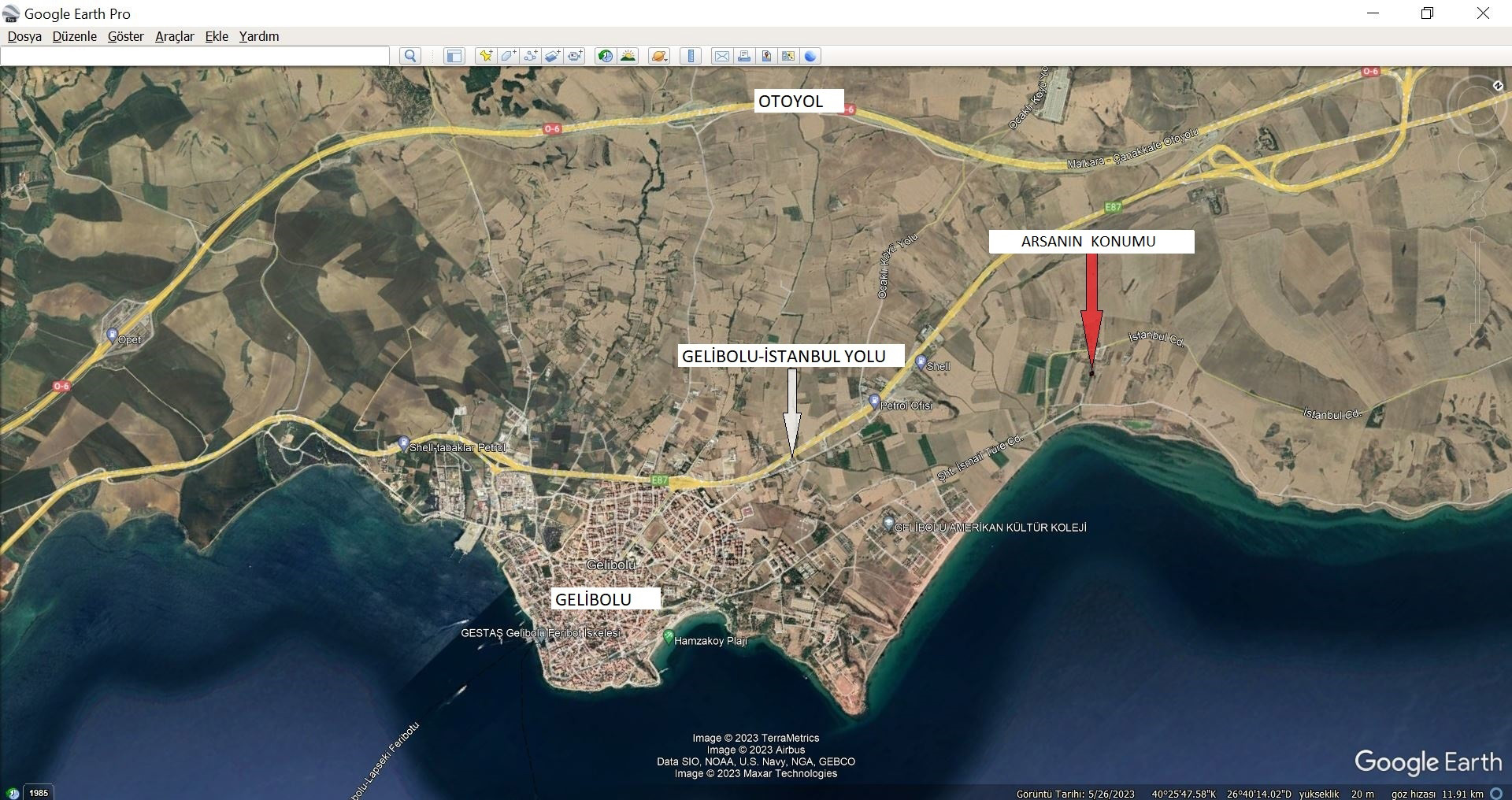Select the add polygon tool

point(508,56)
